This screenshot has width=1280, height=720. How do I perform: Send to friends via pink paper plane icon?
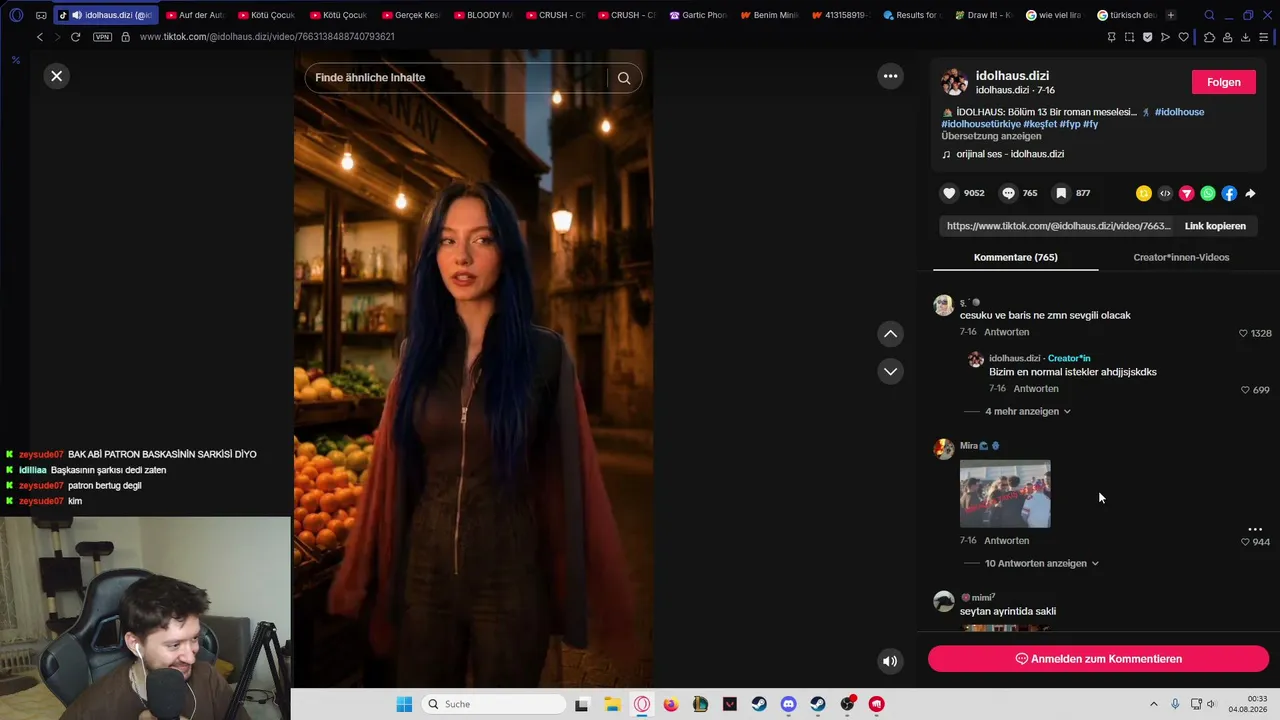(x=1186, y=193)
